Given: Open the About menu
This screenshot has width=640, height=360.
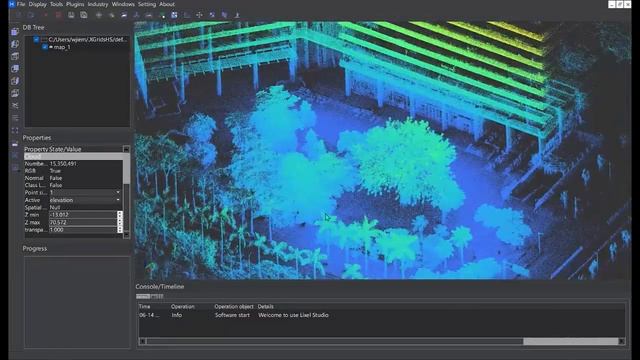Looking at the screenshot, I should coord(167,4).
